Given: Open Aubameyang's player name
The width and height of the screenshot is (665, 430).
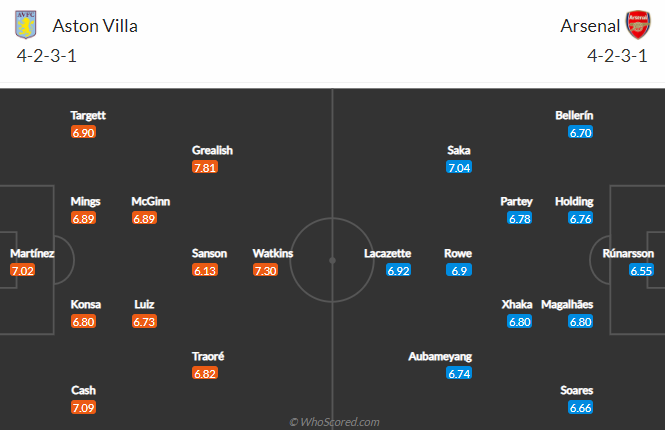Looking at the screenshot, I should click(440, 357).
